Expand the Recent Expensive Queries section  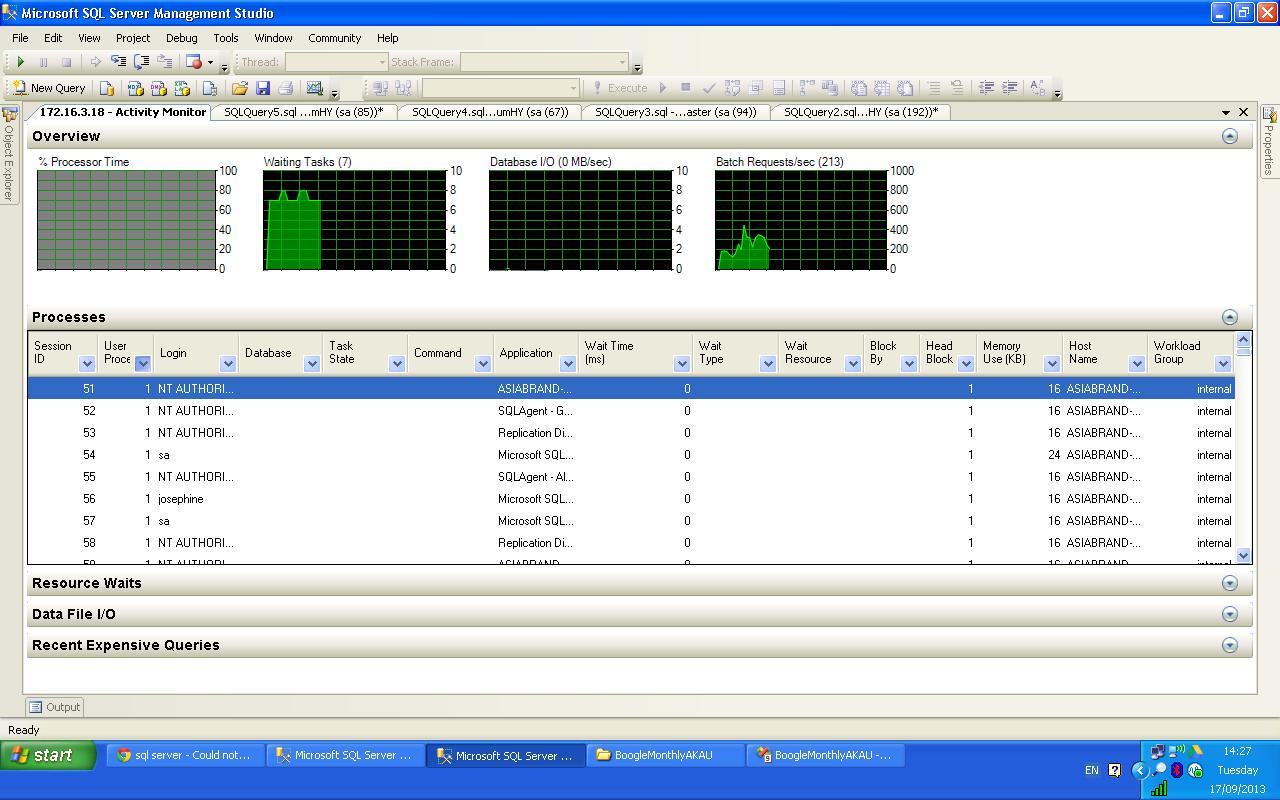(1230, 645)
